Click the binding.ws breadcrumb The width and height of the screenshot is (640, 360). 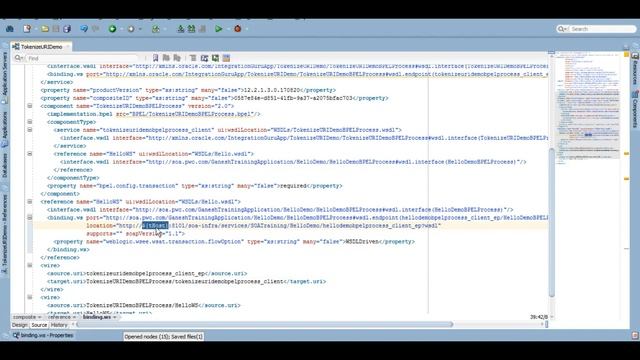pyautogui.click(x=97, y=317)
